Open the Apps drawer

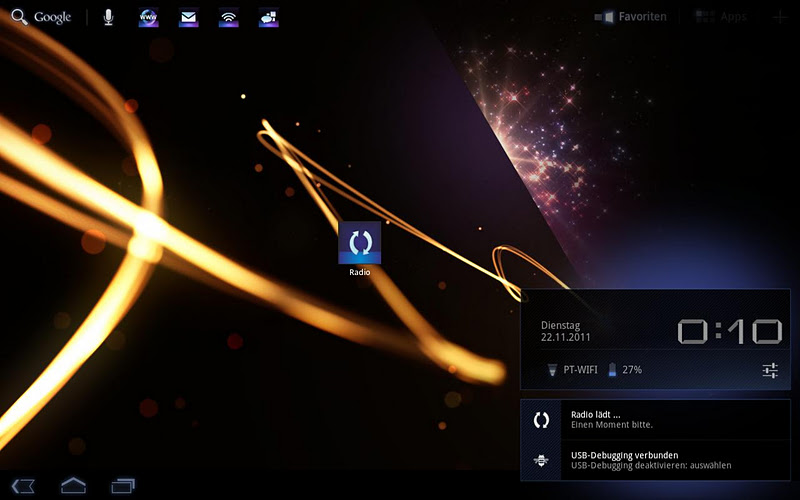(721, 17)
